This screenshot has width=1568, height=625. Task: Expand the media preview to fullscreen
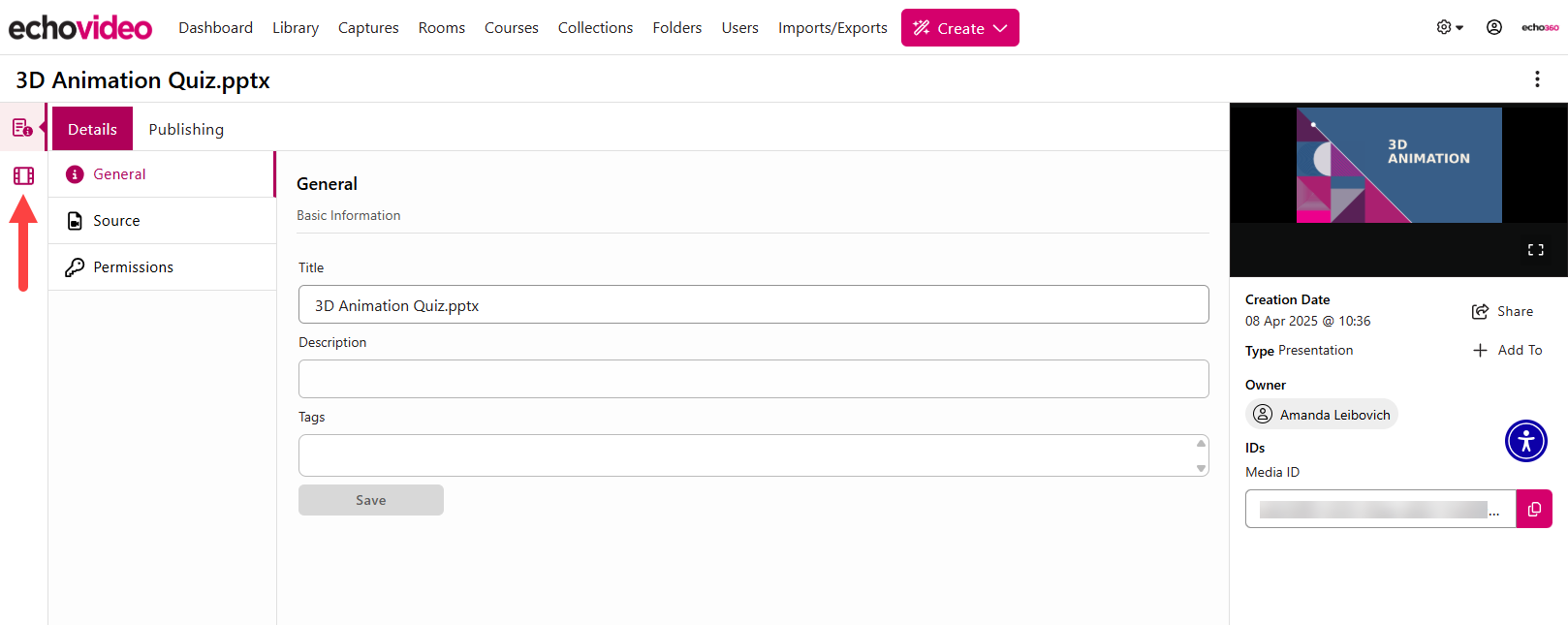tap(1535, 250)
